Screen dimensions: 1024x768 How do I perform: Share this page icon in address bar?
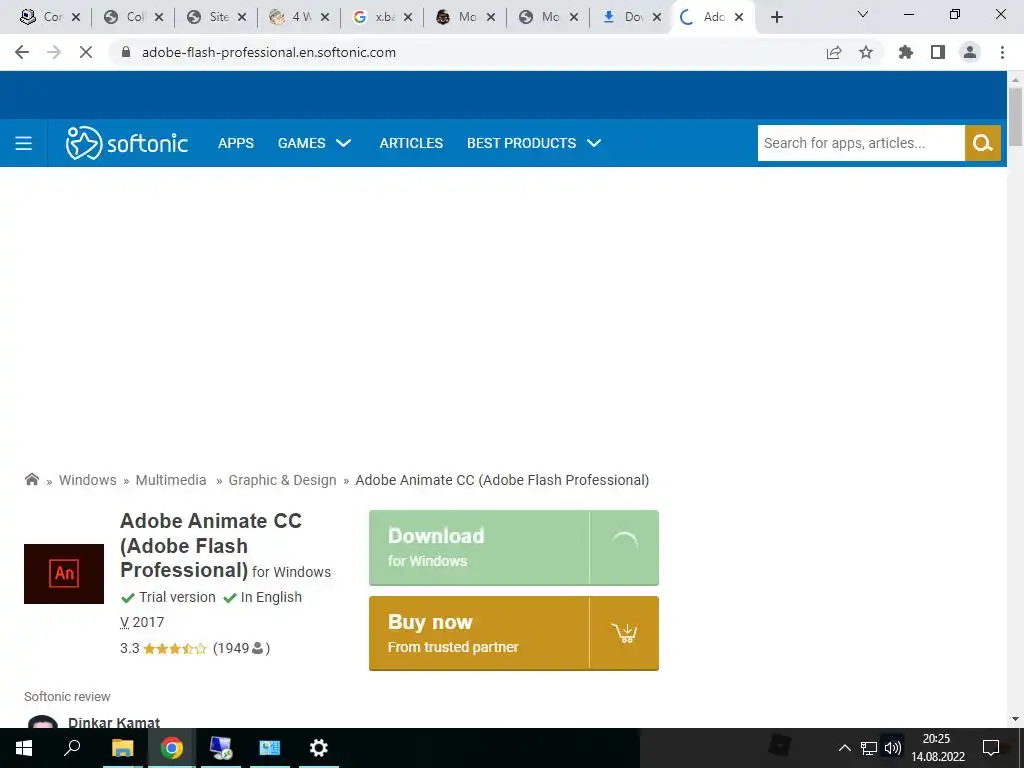[x=834, y=52]
